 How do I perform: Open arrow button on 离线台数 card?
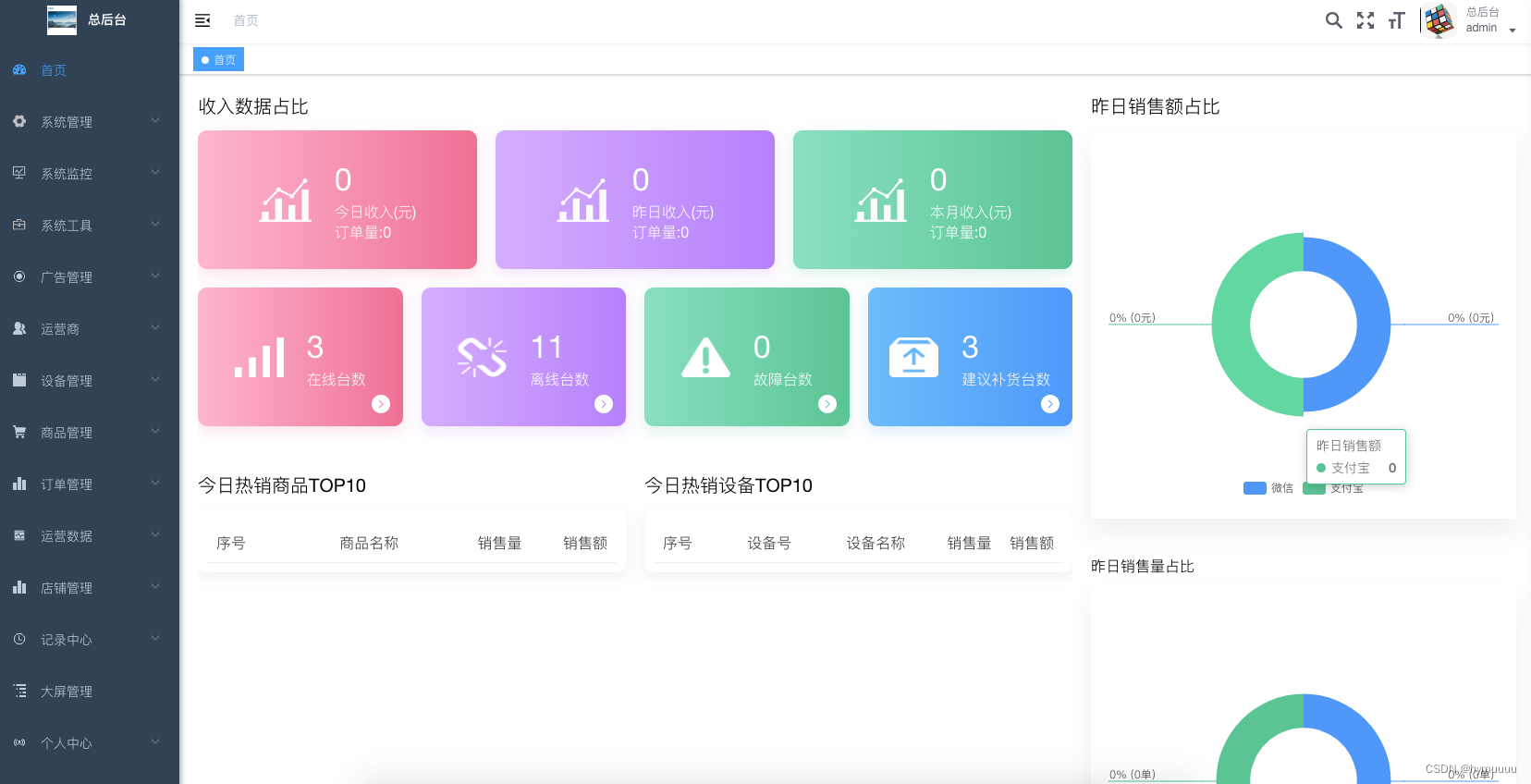(604, 404)
